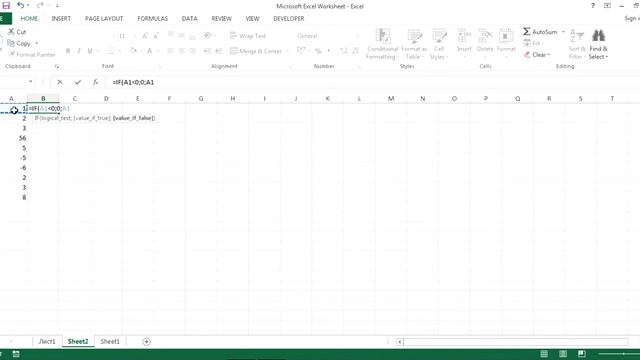Open the PAGE LAYOUT ribbon tab
The height and width of the screenshot is (360, 640).
[x=104, y=18]
